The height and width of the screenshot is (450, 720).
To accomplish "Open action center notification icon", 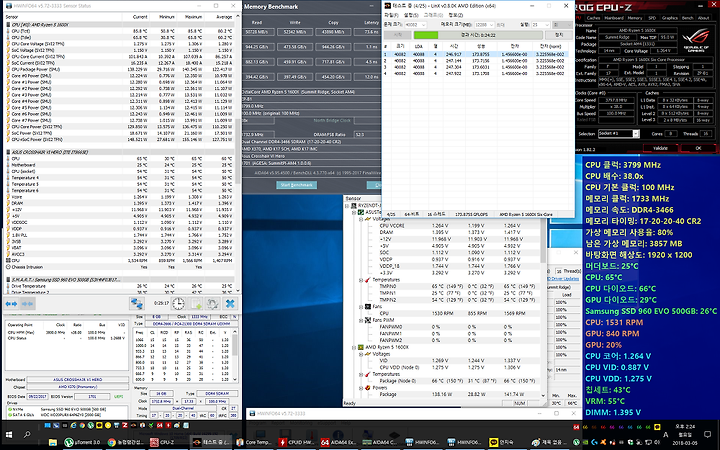I will point(708,434).
